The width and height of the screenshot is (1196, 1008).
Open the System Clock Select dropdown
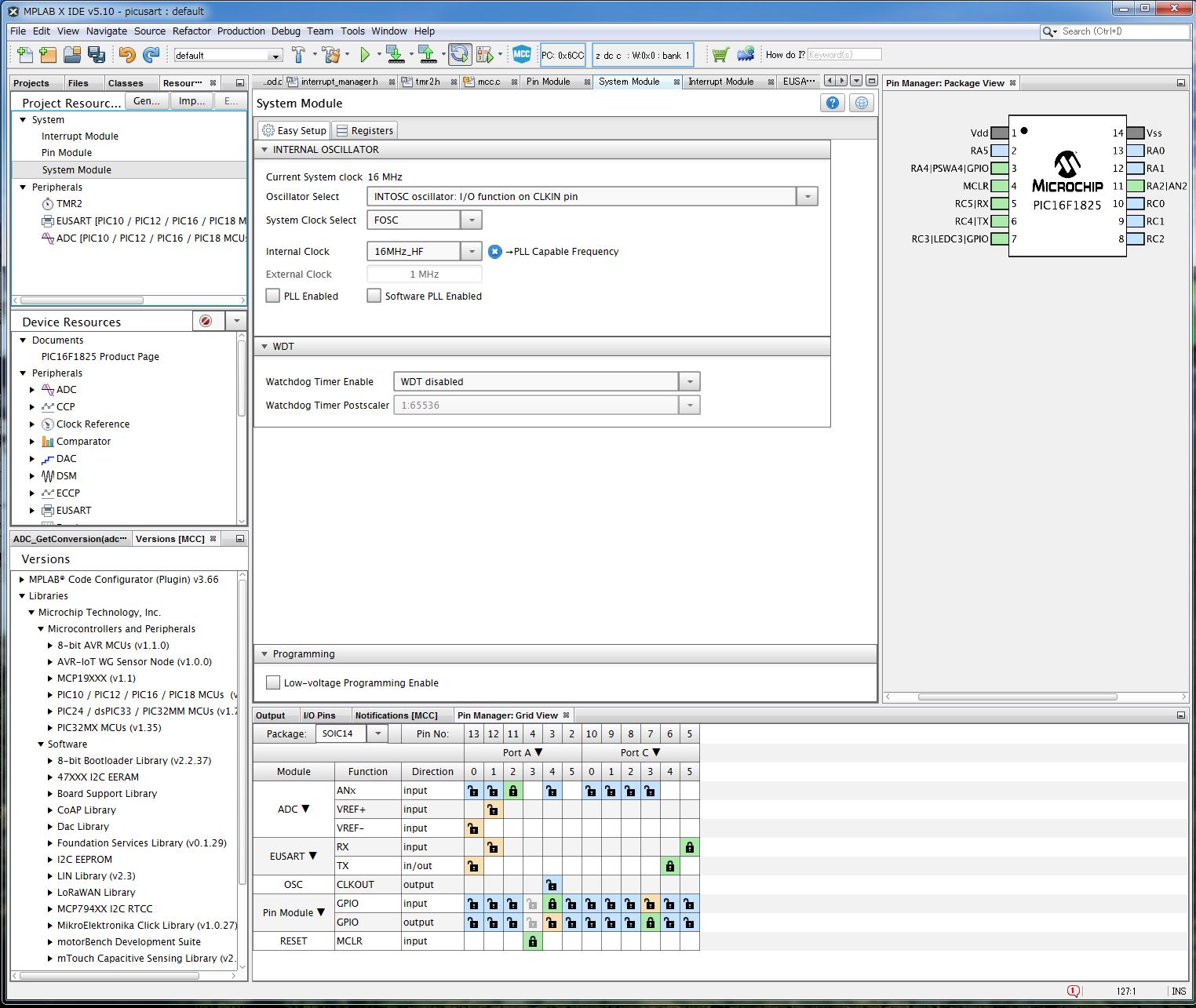pyautogui.click(x=472, y=220)
